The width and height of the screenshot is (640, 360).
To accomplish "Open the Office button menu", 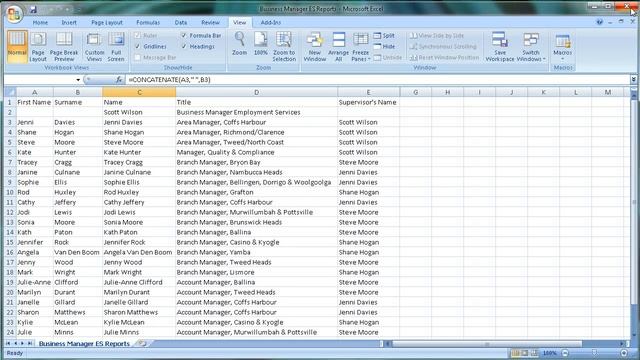I will point(14,14).
